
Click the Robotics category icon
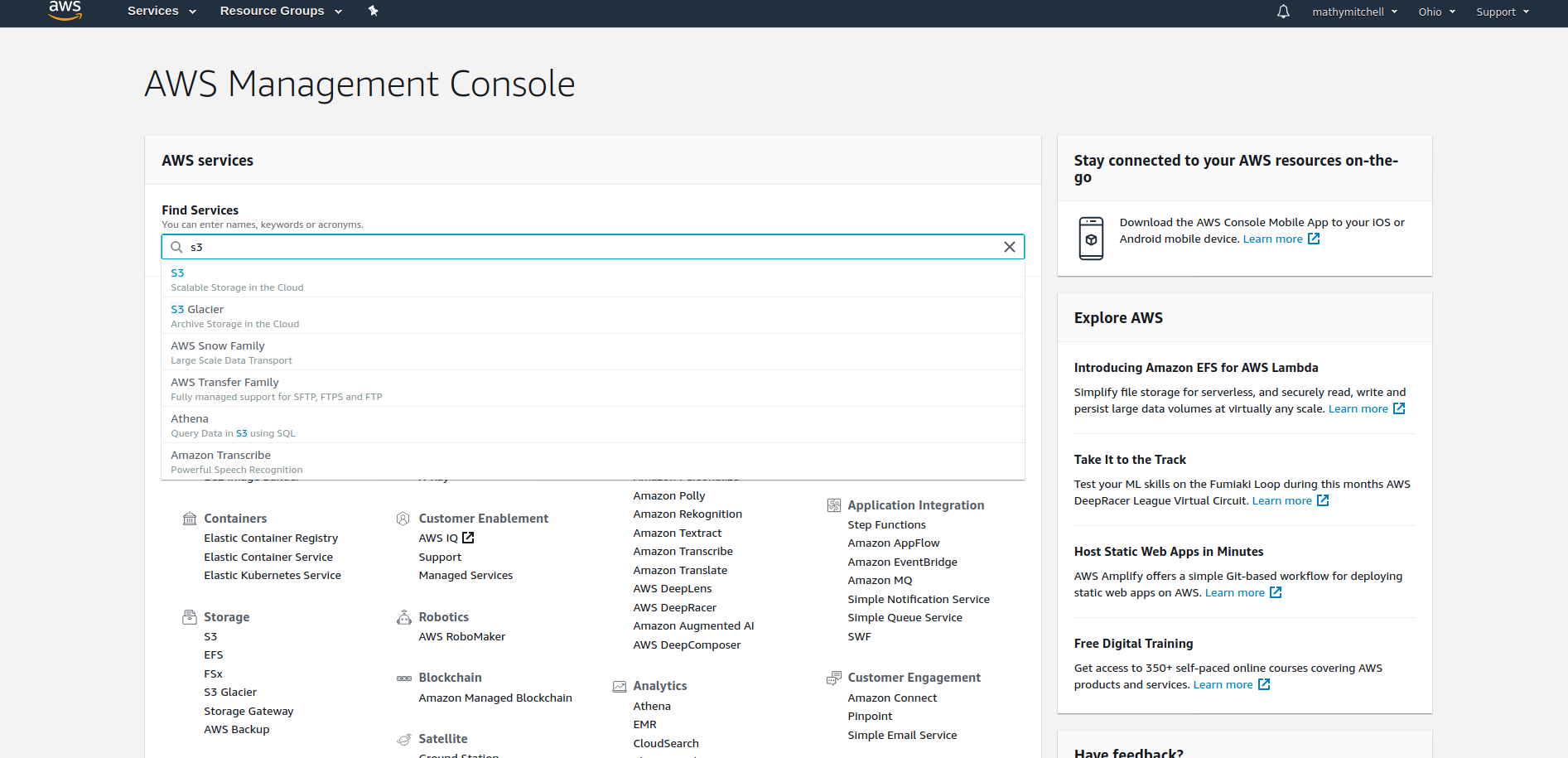(x=404, y=617)
